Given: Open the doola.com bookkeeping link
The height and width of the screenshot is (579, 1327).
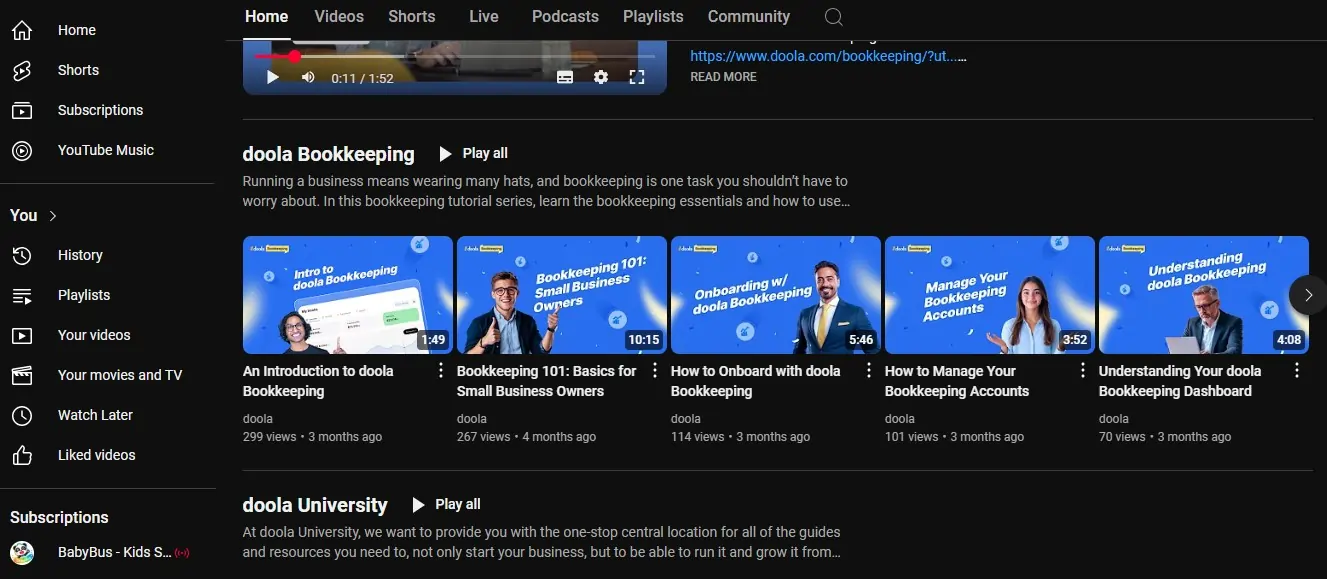Looking at the screenshot, I should coord(828,57).
